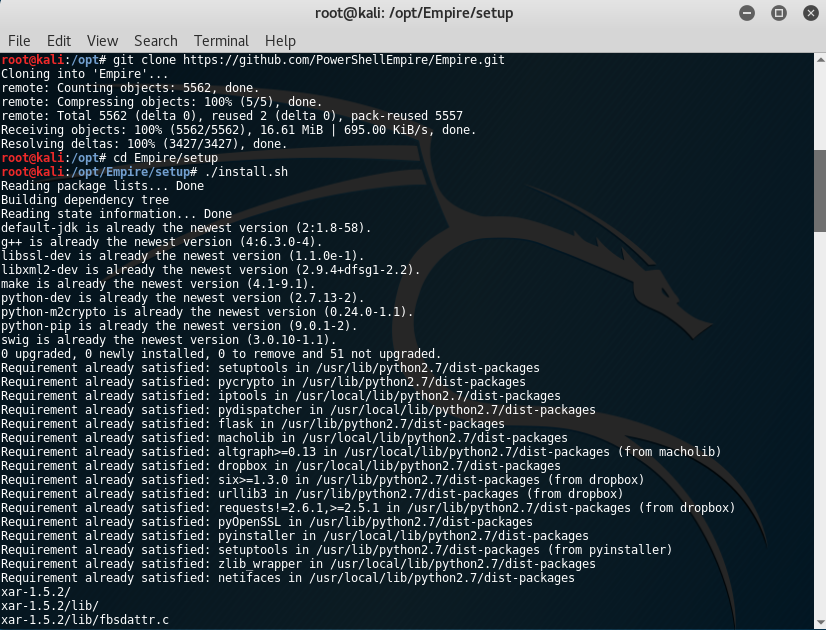Click the 'python-m2crypto' version line
The height and width of the screenshot is (630, 826).
click(x=207, y=312)
